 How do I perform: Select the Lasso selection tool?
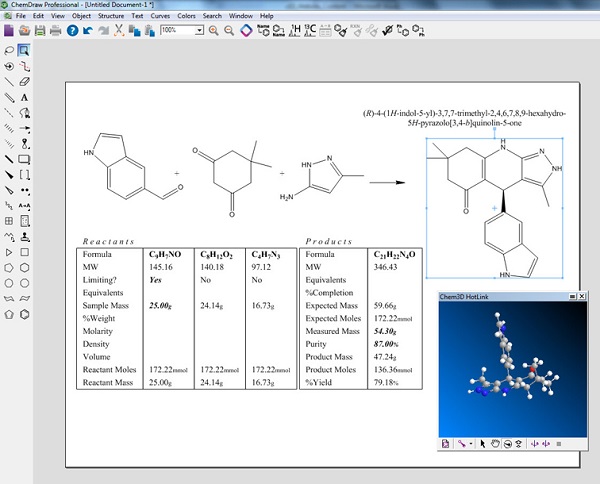point(9,49)
